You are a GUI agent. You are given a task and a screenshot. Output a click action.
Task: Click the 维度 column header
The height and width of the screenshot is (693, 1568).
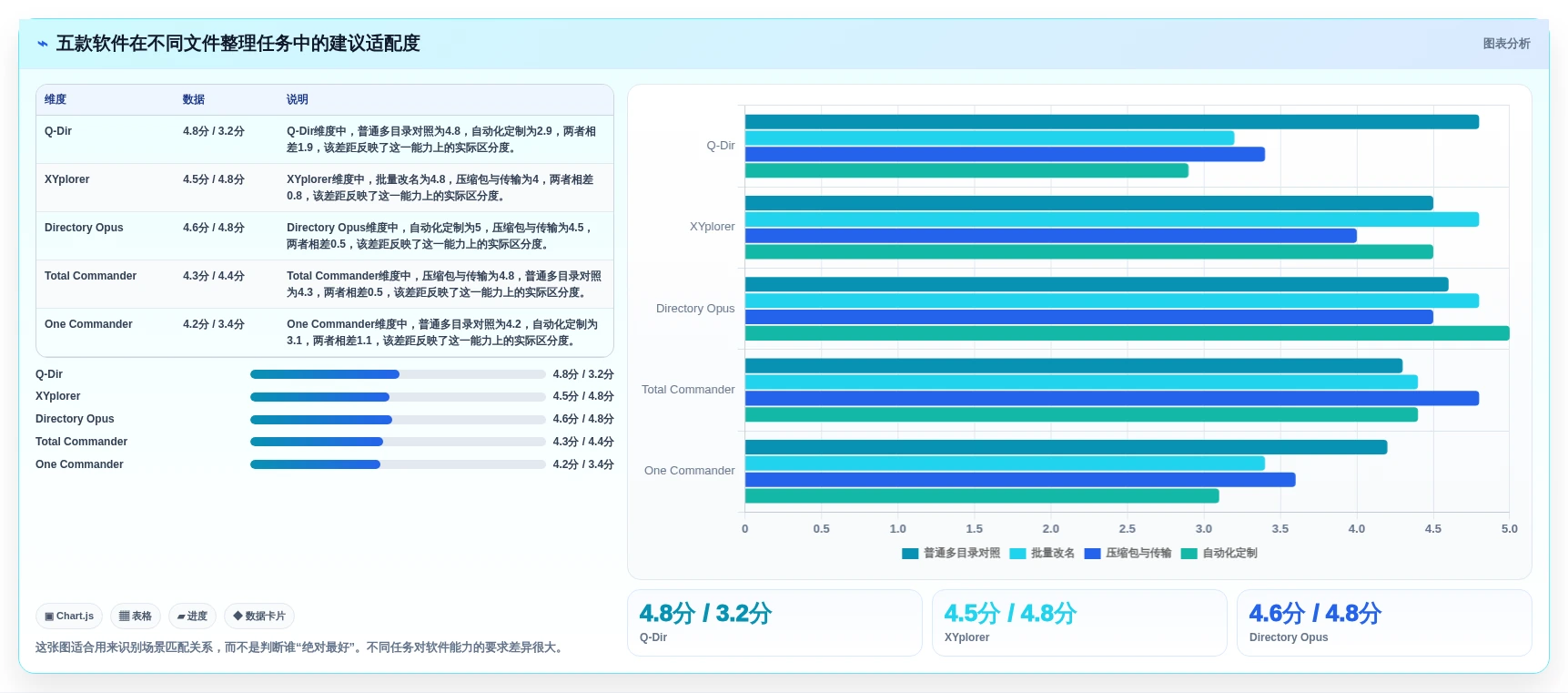point(56,99)
